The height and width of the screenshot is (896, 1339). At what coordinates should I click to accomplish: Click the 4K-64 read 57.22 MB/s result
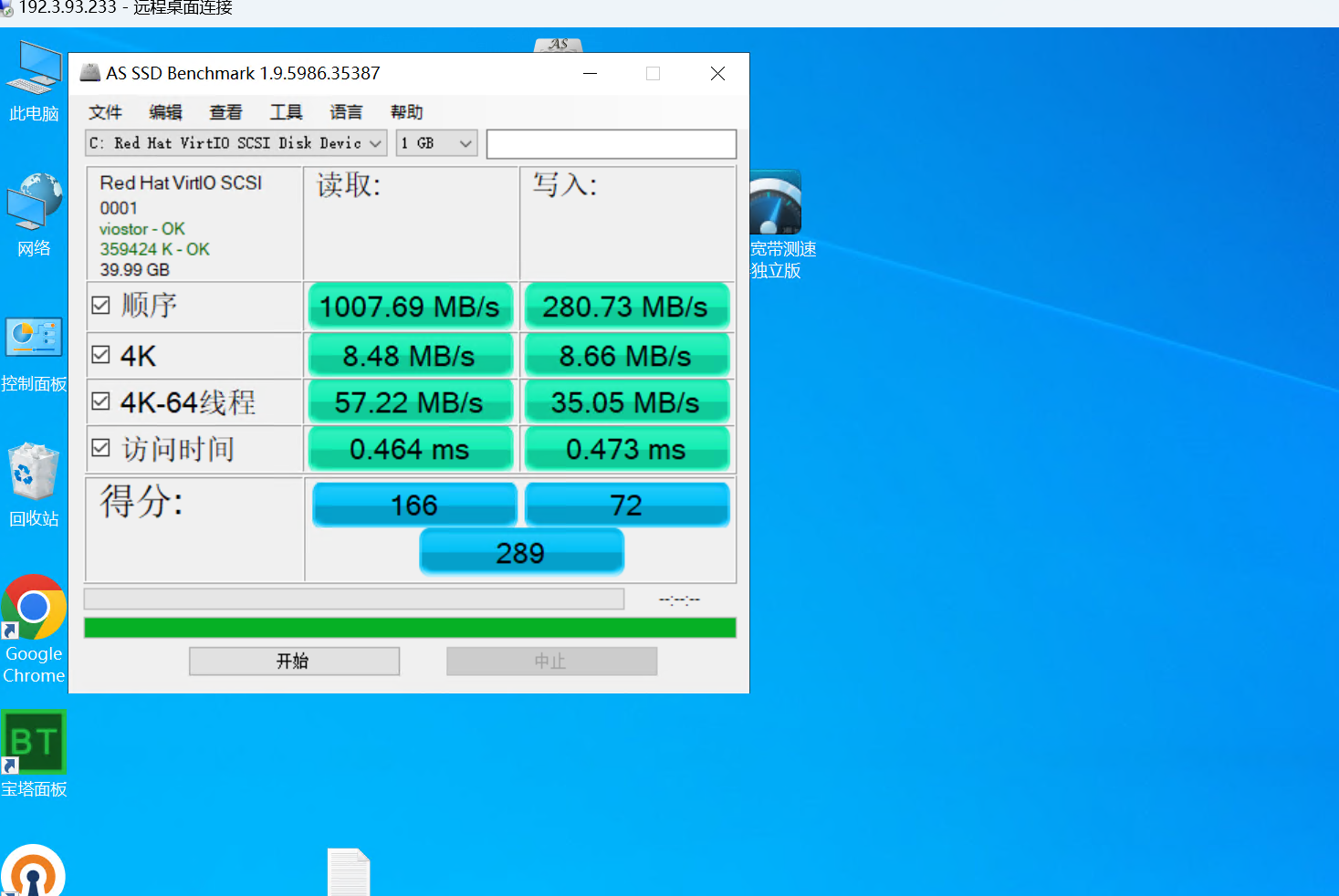pyautogui.click(x=410, y=402)
